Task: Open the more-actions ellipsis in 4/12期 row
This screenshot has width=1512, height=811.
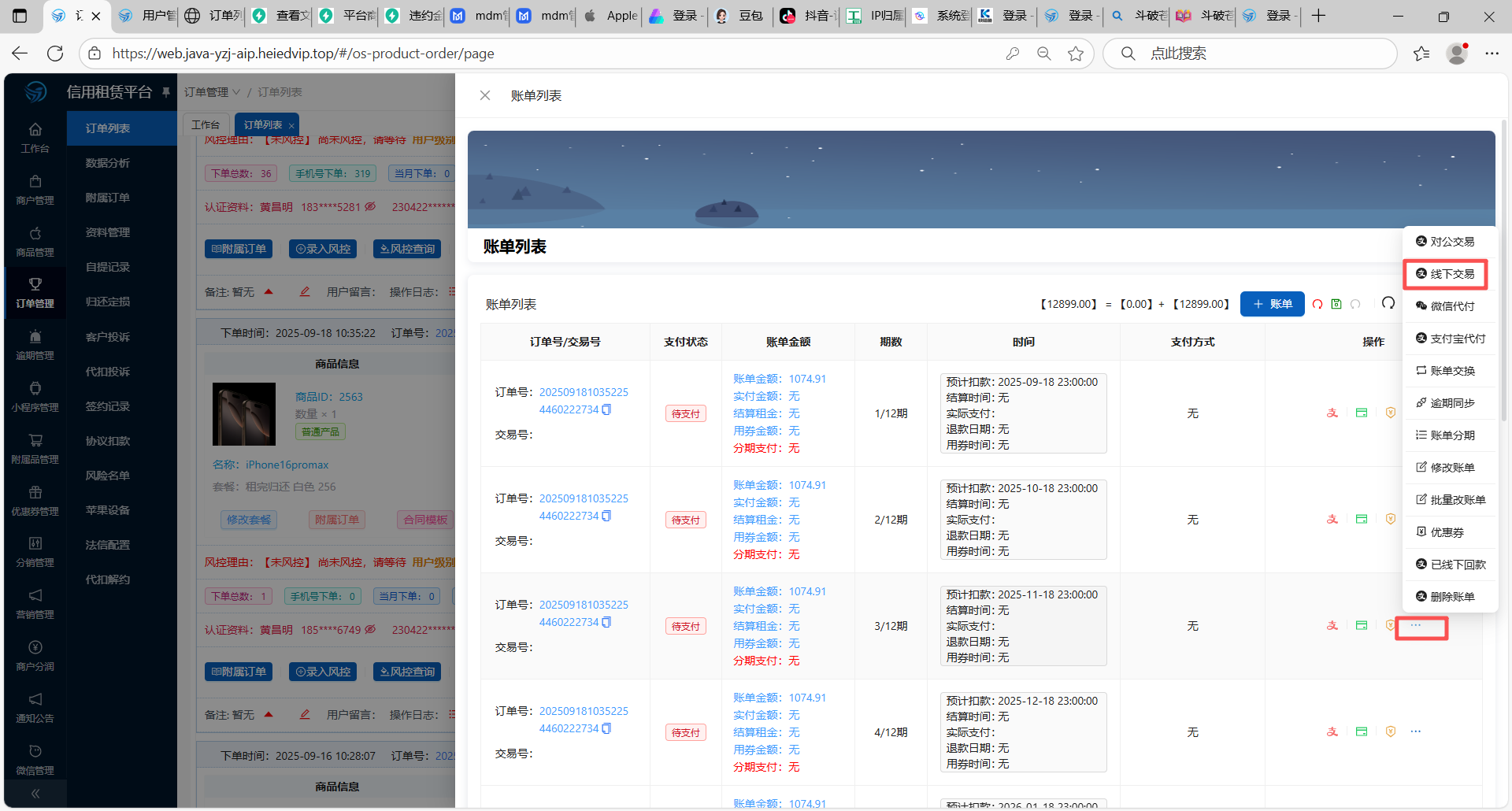Action: click(x=1416, y=732)
